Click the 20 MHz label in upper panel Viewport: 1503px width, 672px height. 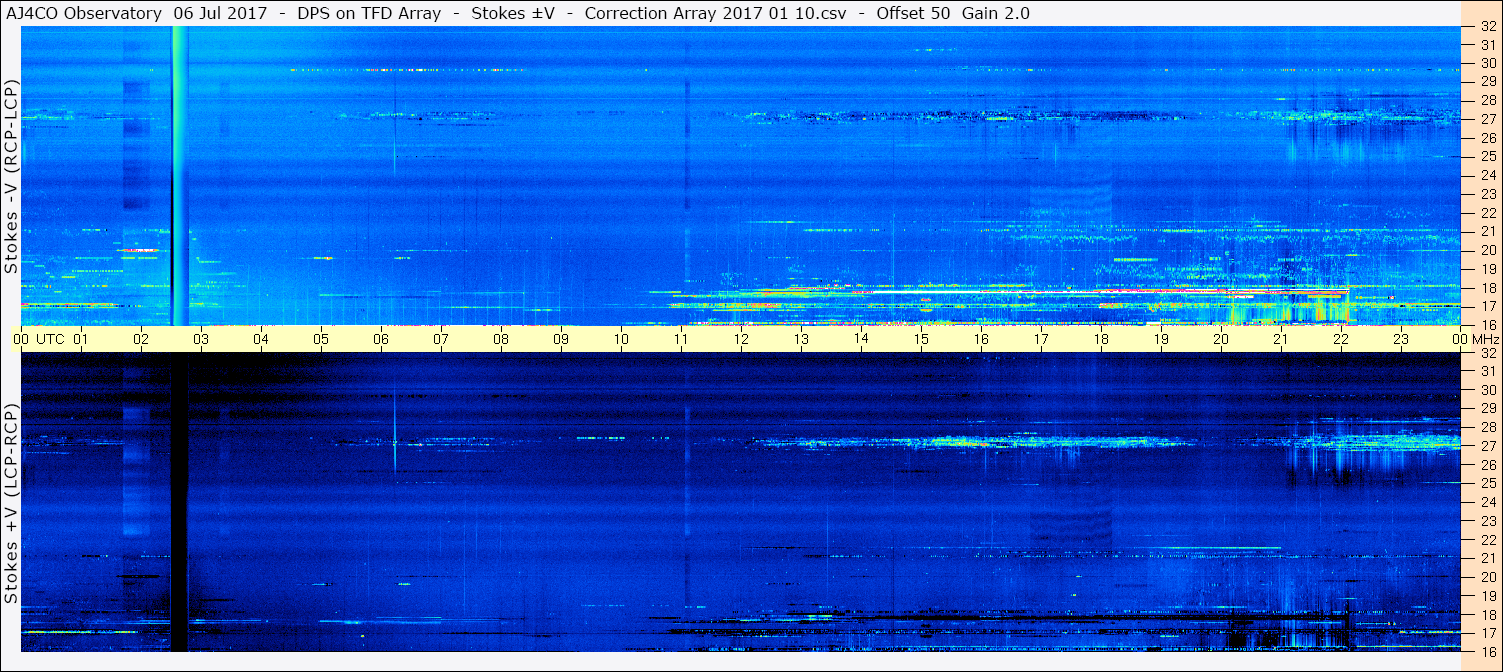pyautogui.click(x=1487, y=250)
